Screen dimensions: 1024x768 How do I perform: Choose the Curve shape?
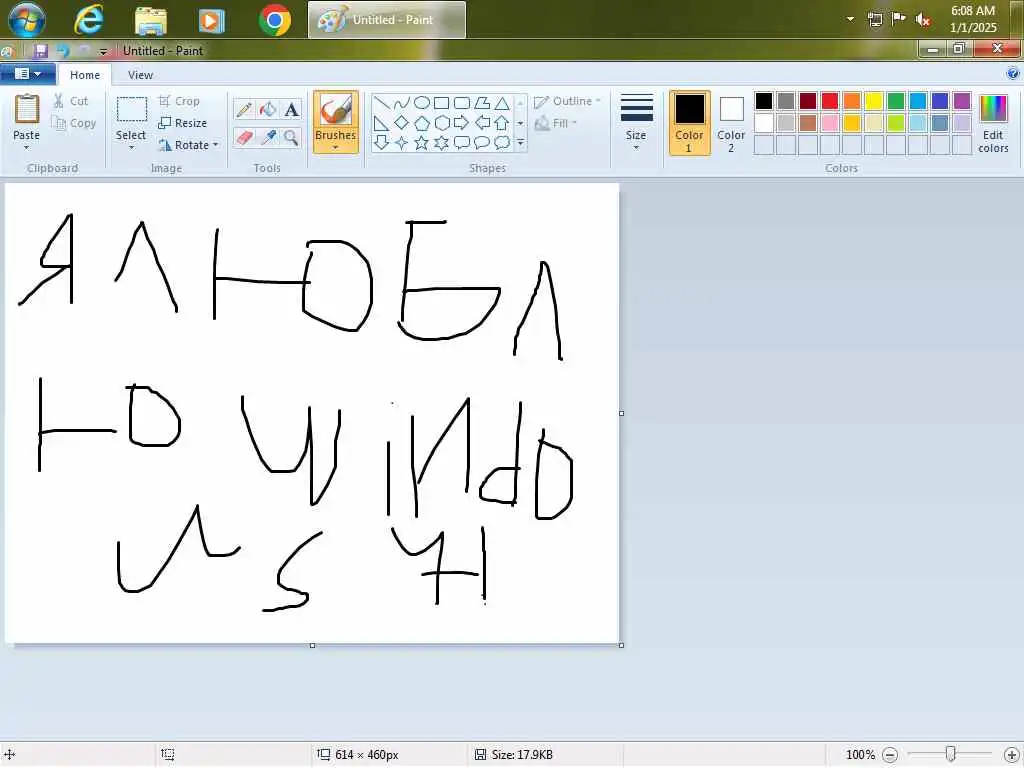pos(402,103)
